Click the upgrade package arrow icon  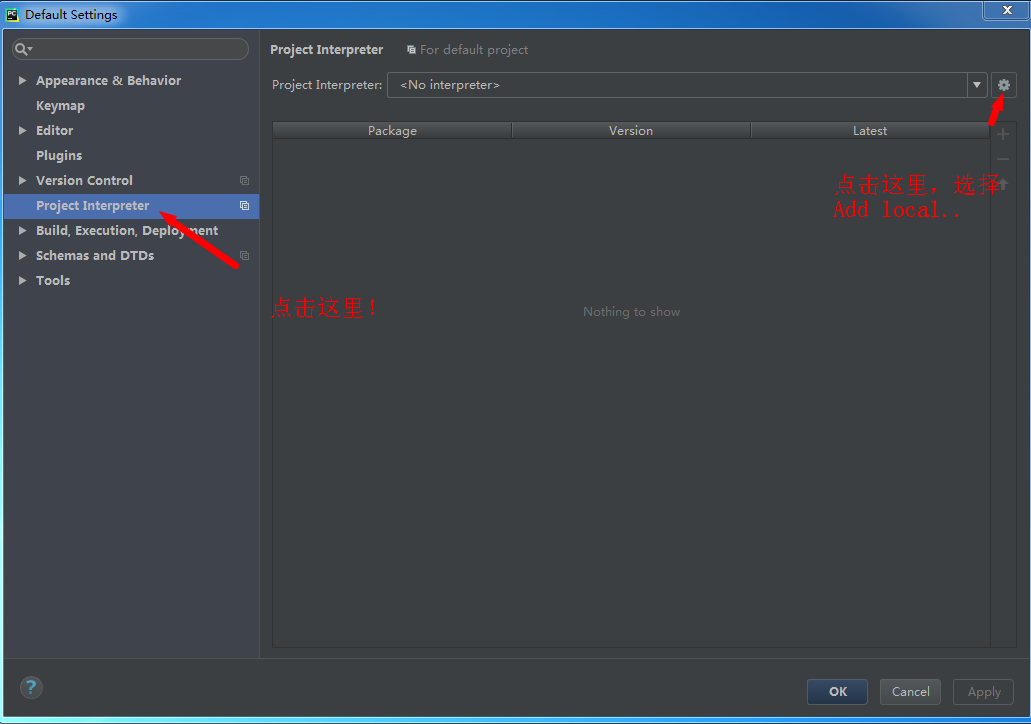[x=1003, y=184]
